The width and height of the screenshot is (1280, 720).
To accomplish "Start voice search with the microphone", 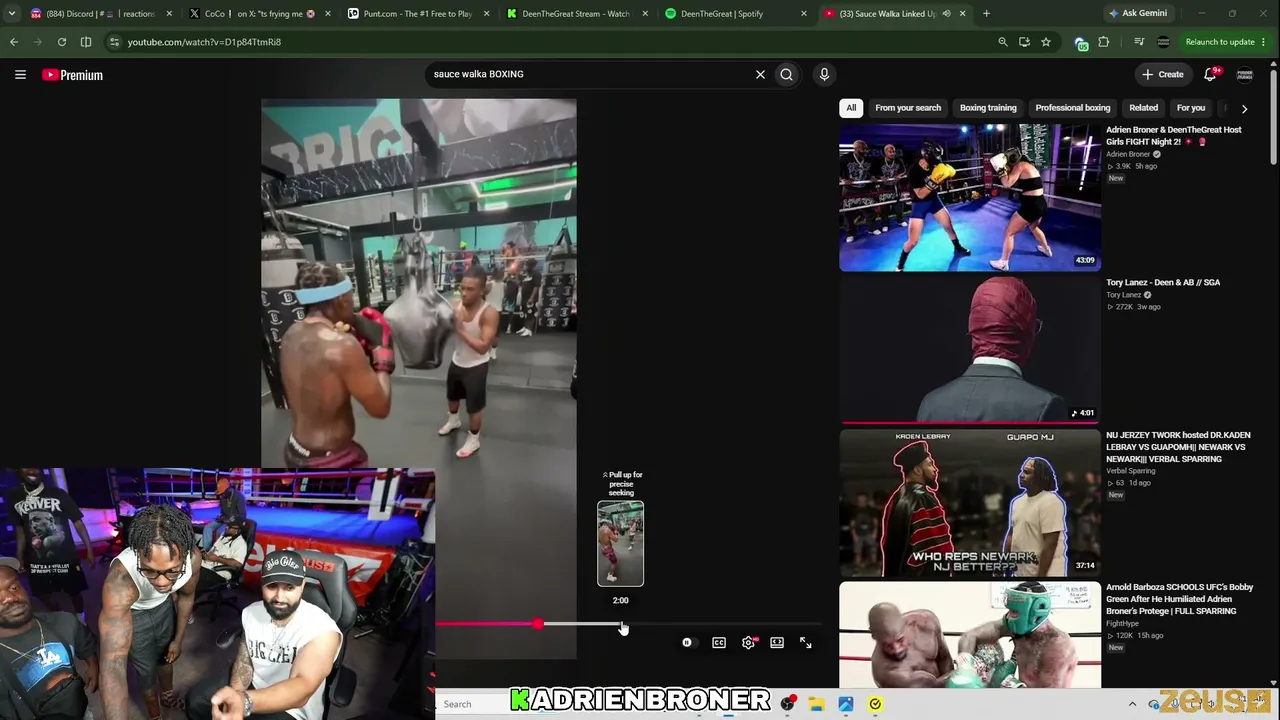I will coord(824,74).
